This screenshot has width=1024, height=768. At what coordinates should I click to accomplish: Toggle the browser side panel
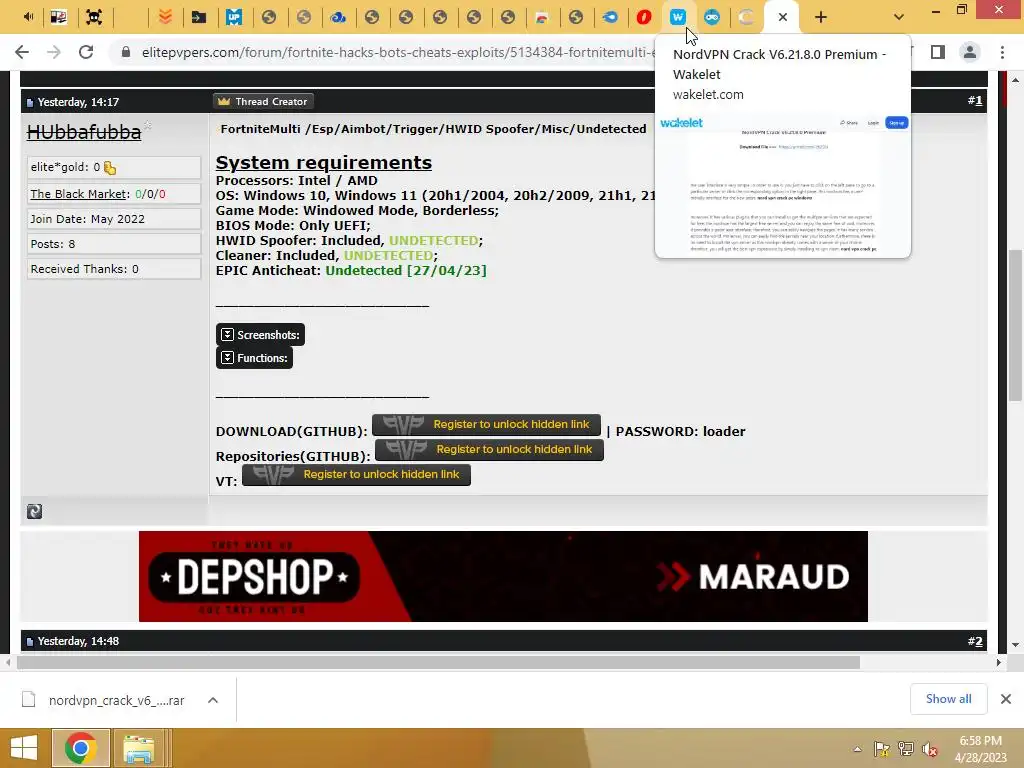point(938,52)
